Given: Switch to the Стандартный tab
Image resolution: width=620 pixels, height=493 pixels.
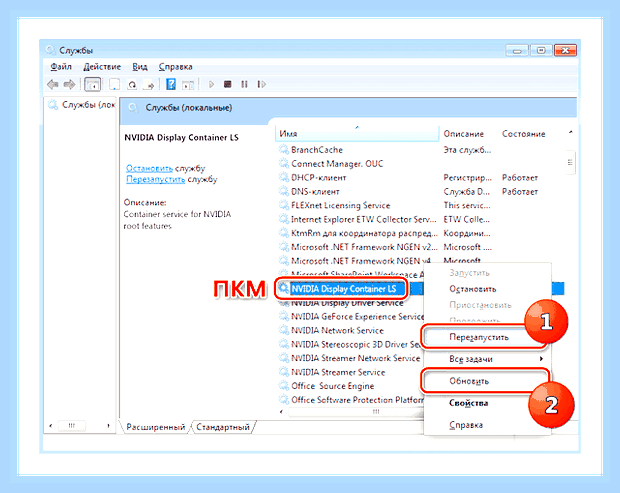Looking at the screenshot, I should tap(223, 427).
